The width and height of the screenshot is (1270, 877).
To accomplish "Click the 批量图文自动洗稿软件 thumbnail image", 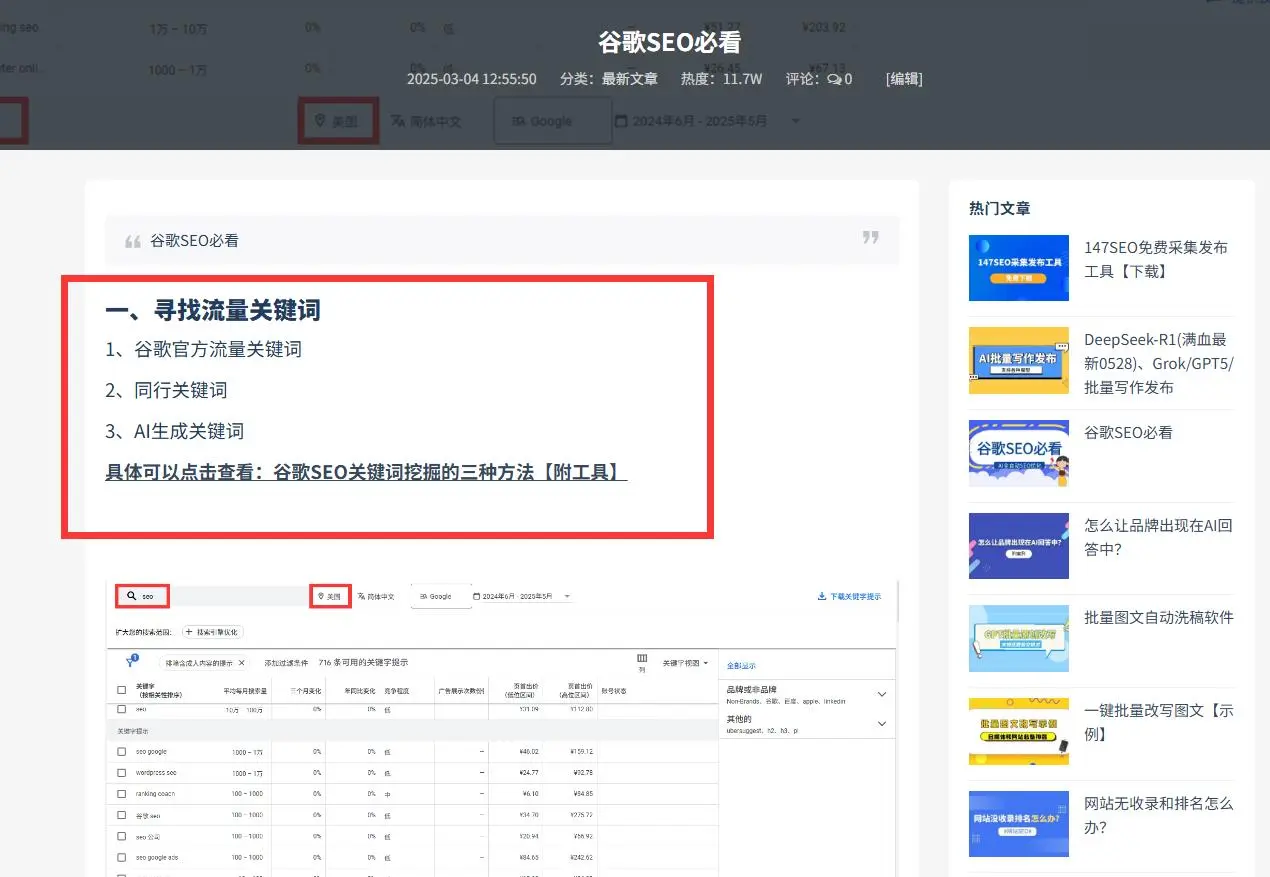I will click(1019, 638).
